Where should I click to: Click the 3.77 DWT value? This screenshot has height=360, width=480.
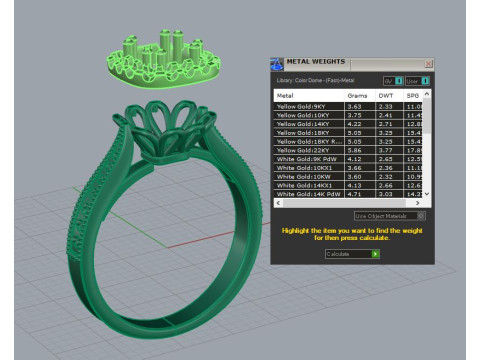click(x=385, y=150)
